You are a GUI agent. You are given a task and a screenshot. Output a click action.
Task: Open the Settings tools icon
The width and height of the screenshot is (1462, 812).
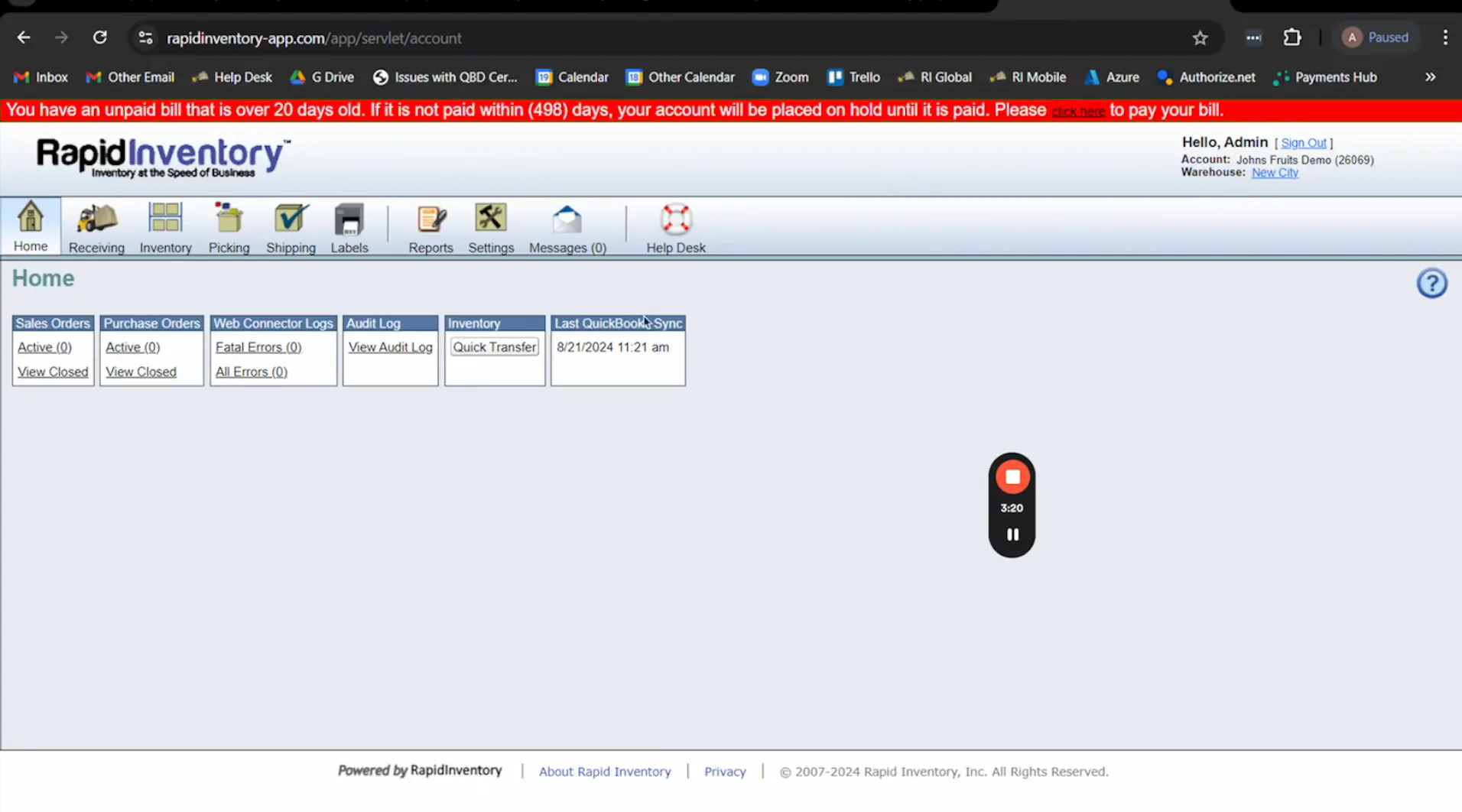point(491,228)
